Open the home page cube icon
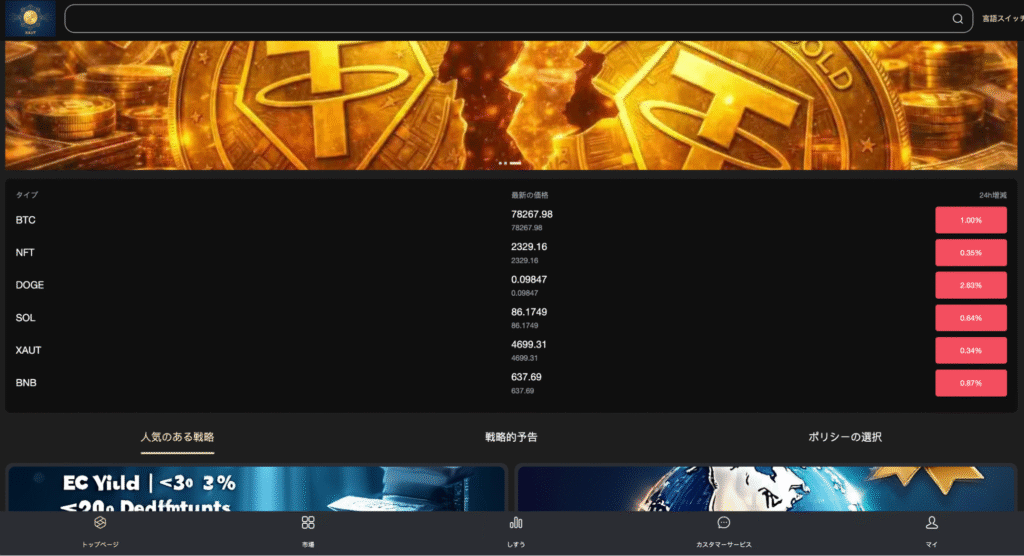 100,523
